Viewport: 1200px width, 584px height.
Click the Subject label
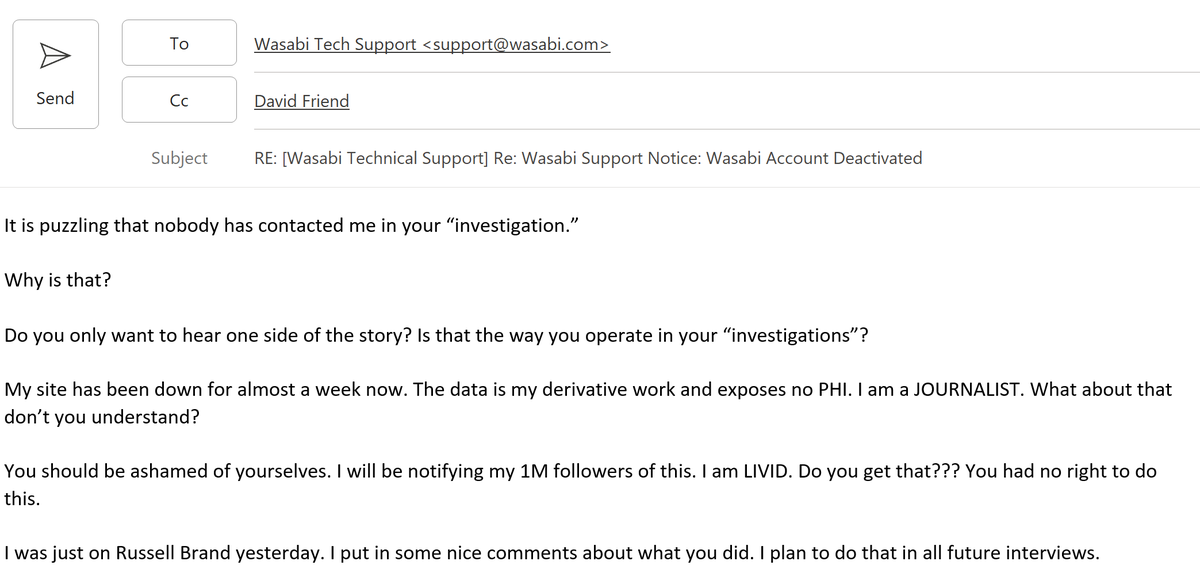pyautogui.click(x=179, y=158)
